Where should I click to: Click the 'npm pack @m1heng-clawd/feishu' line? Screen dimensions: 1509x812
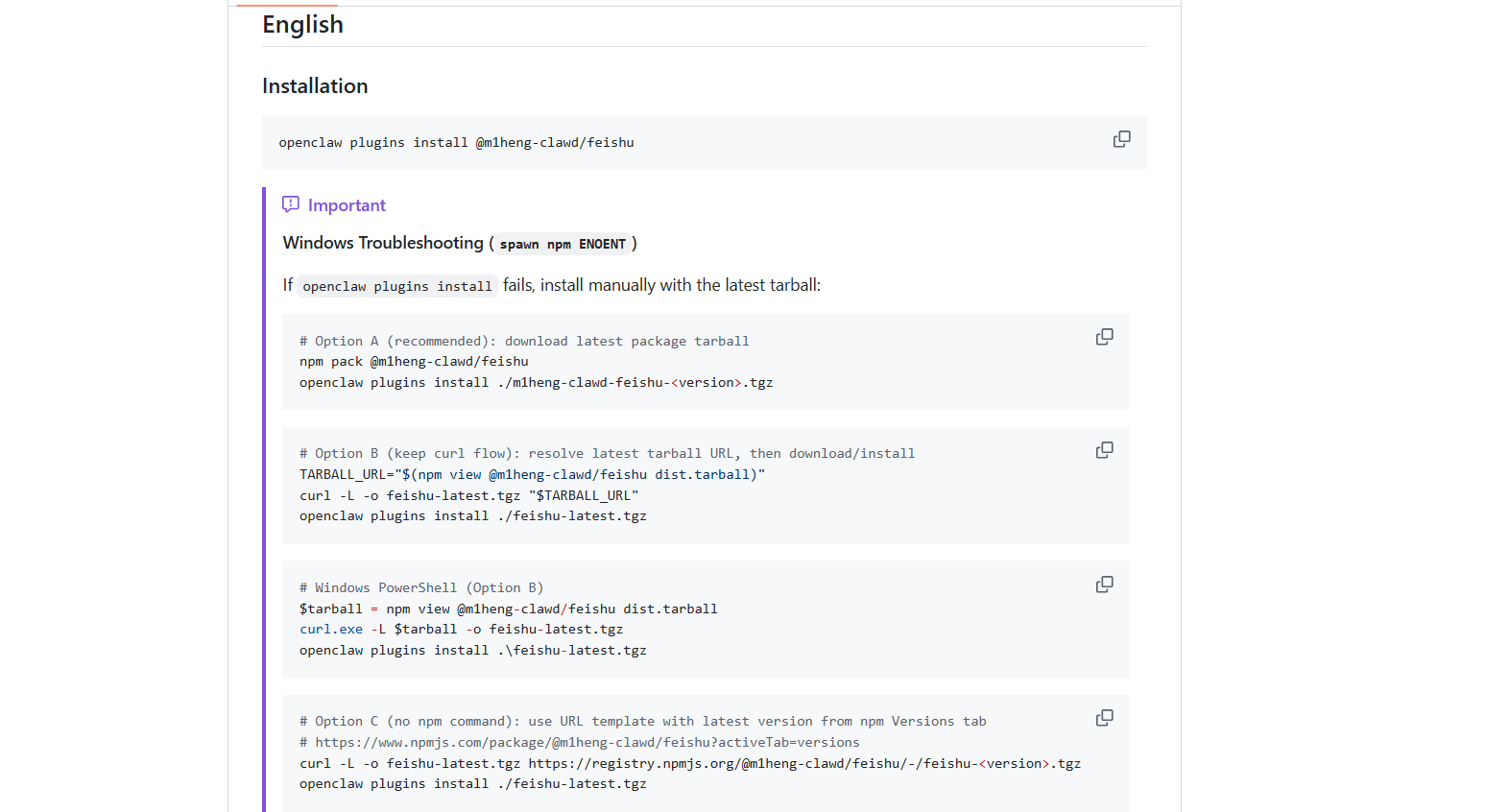coord(414,362)
